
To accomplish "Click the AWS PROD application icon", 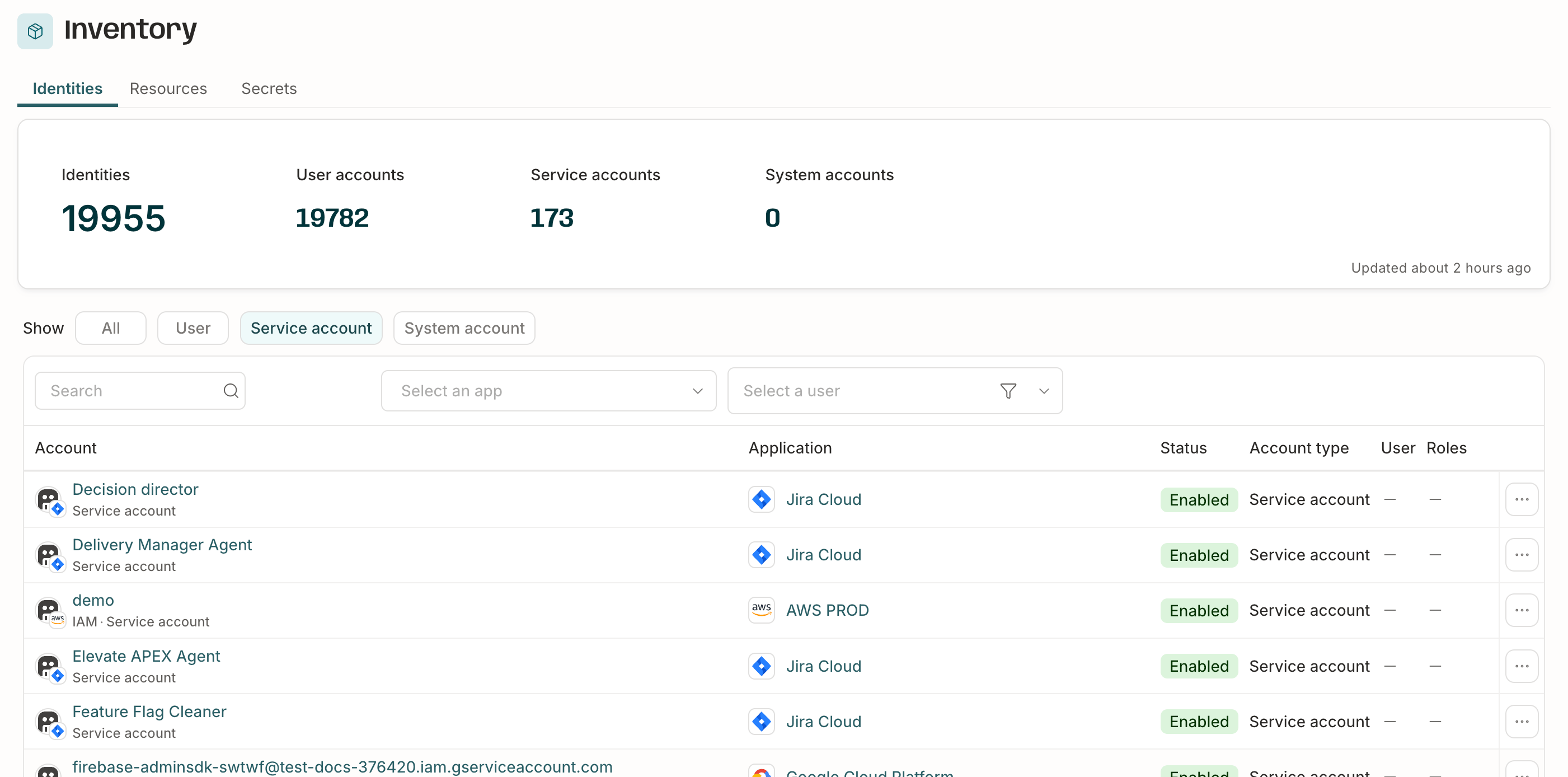I will pyautogui.click(x=761, y=610).
